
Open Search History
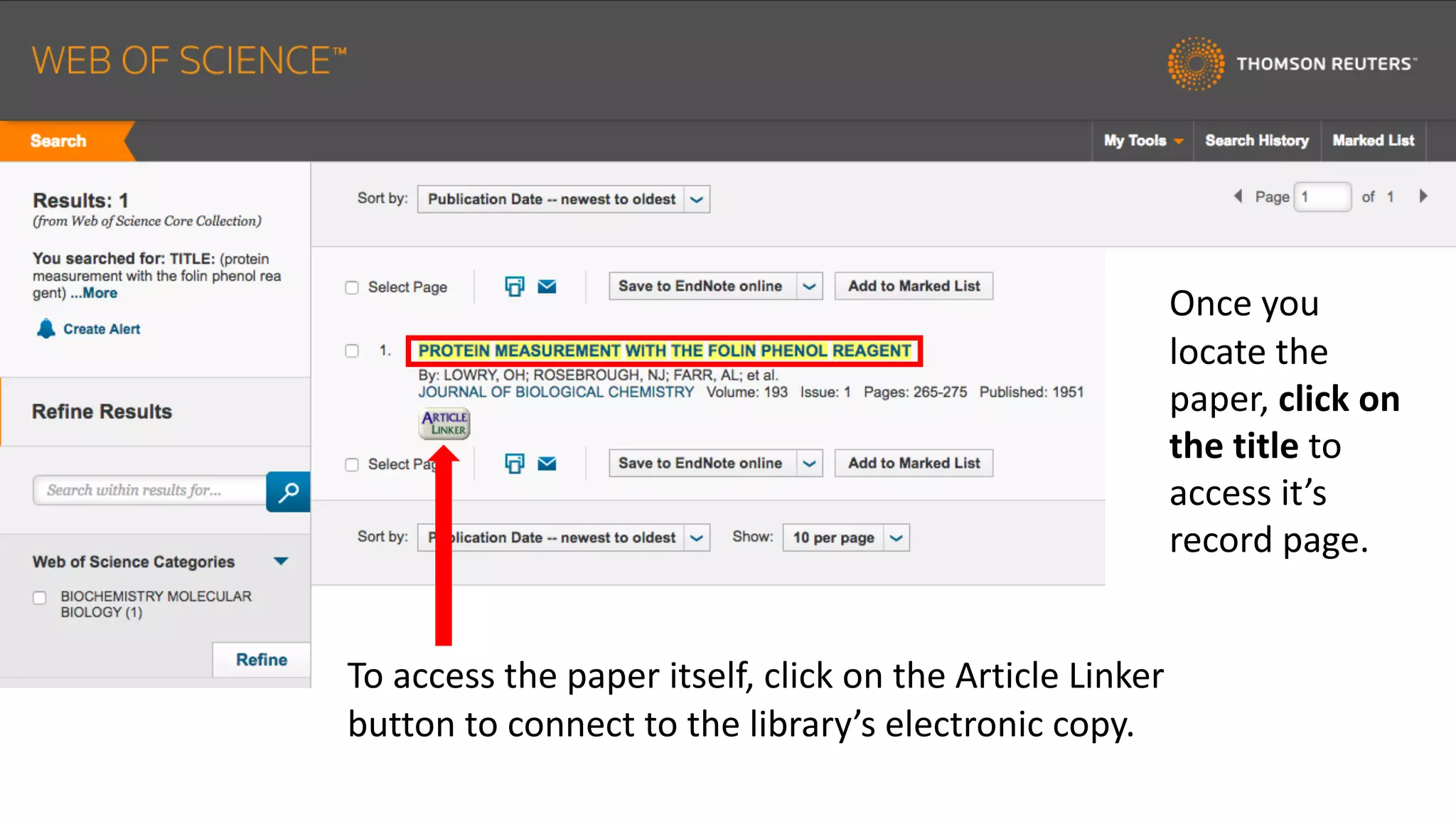[1257, 141]
